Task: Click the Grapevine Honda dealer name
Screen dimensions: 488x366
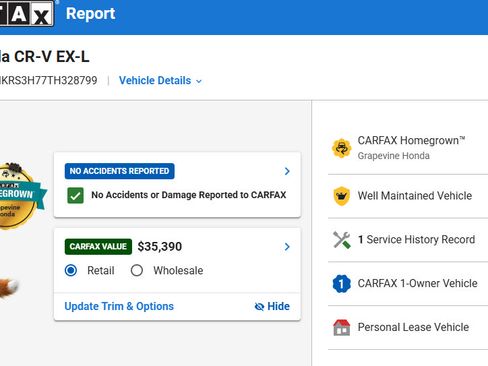Action: (x=393, y=156)
